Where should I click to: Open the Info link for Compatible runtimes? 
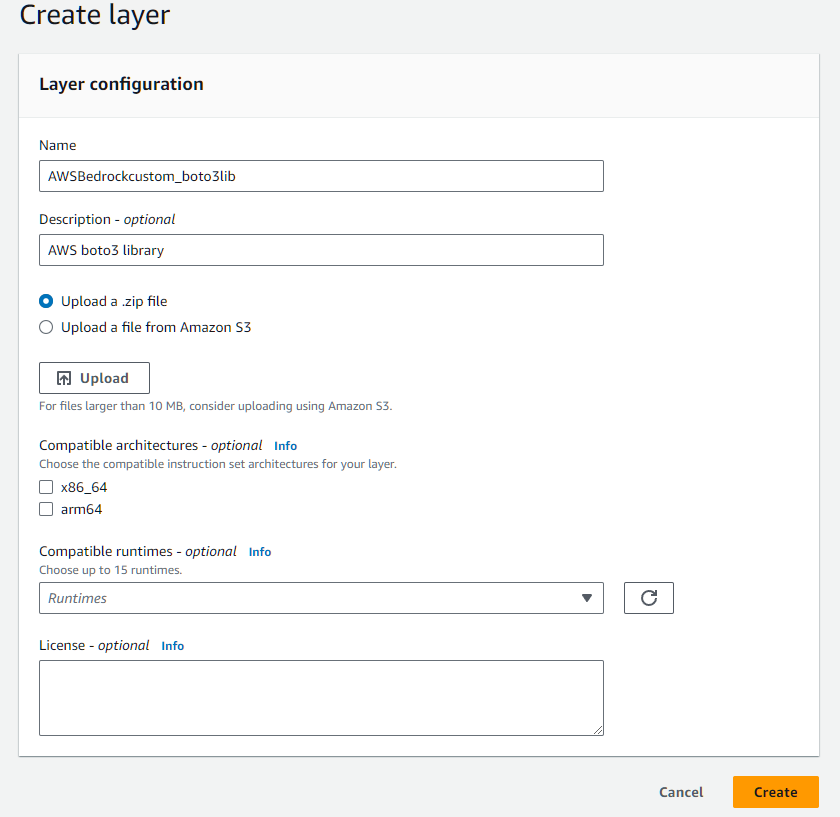pos(259,551)
